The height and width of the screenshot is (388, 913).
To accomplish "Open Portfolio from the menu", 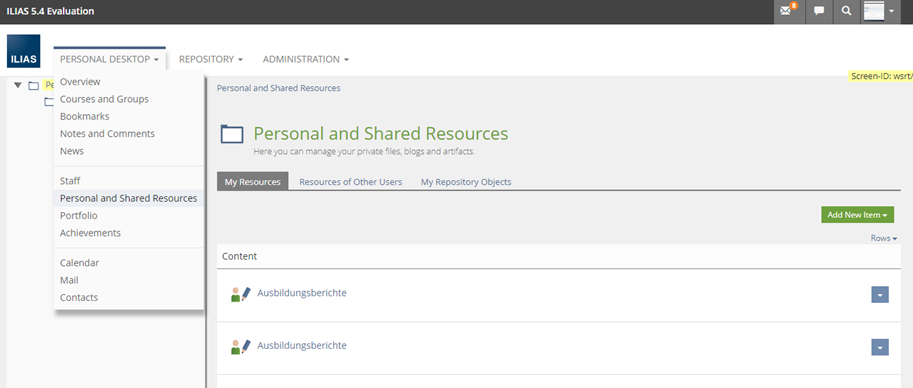I will (79, 216).
